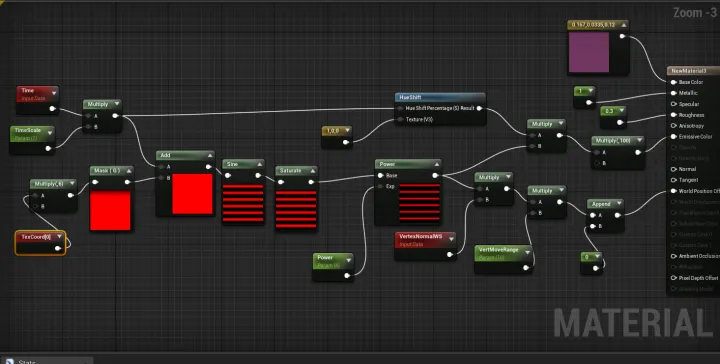This screenshot has height=364, width=720.
Task: Select the Power parameter node
Action: pyautogui.click(x=333, y=267)
